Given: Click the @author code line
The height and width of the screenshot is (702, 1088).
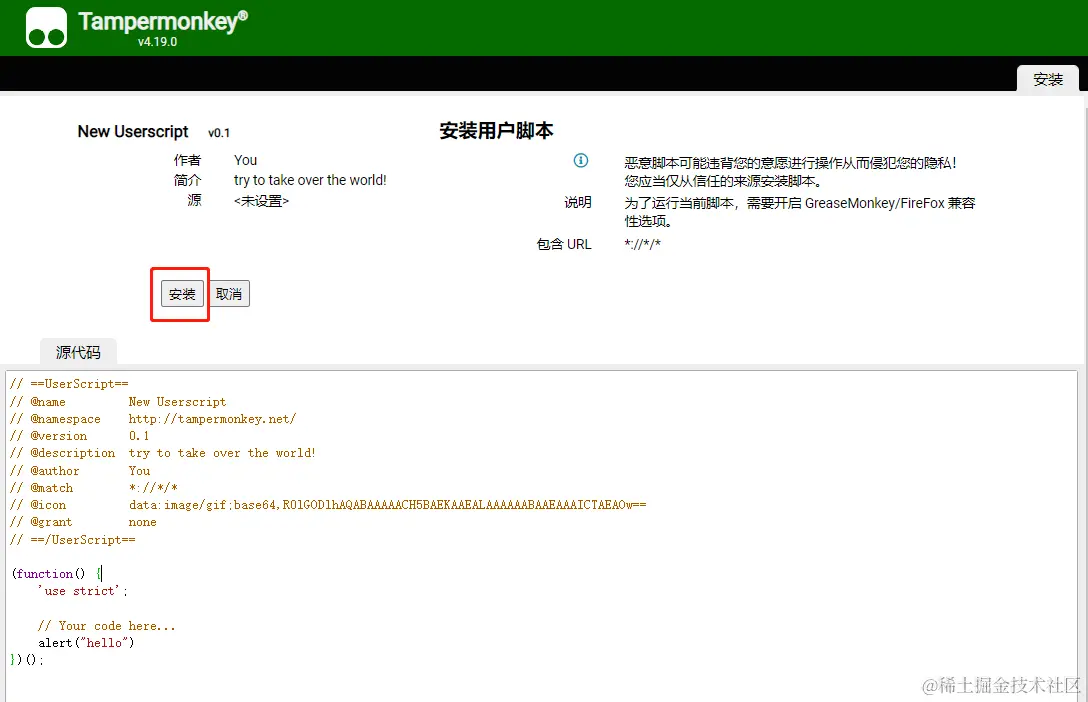Looking at the screenshot, I should coord(80,471).
